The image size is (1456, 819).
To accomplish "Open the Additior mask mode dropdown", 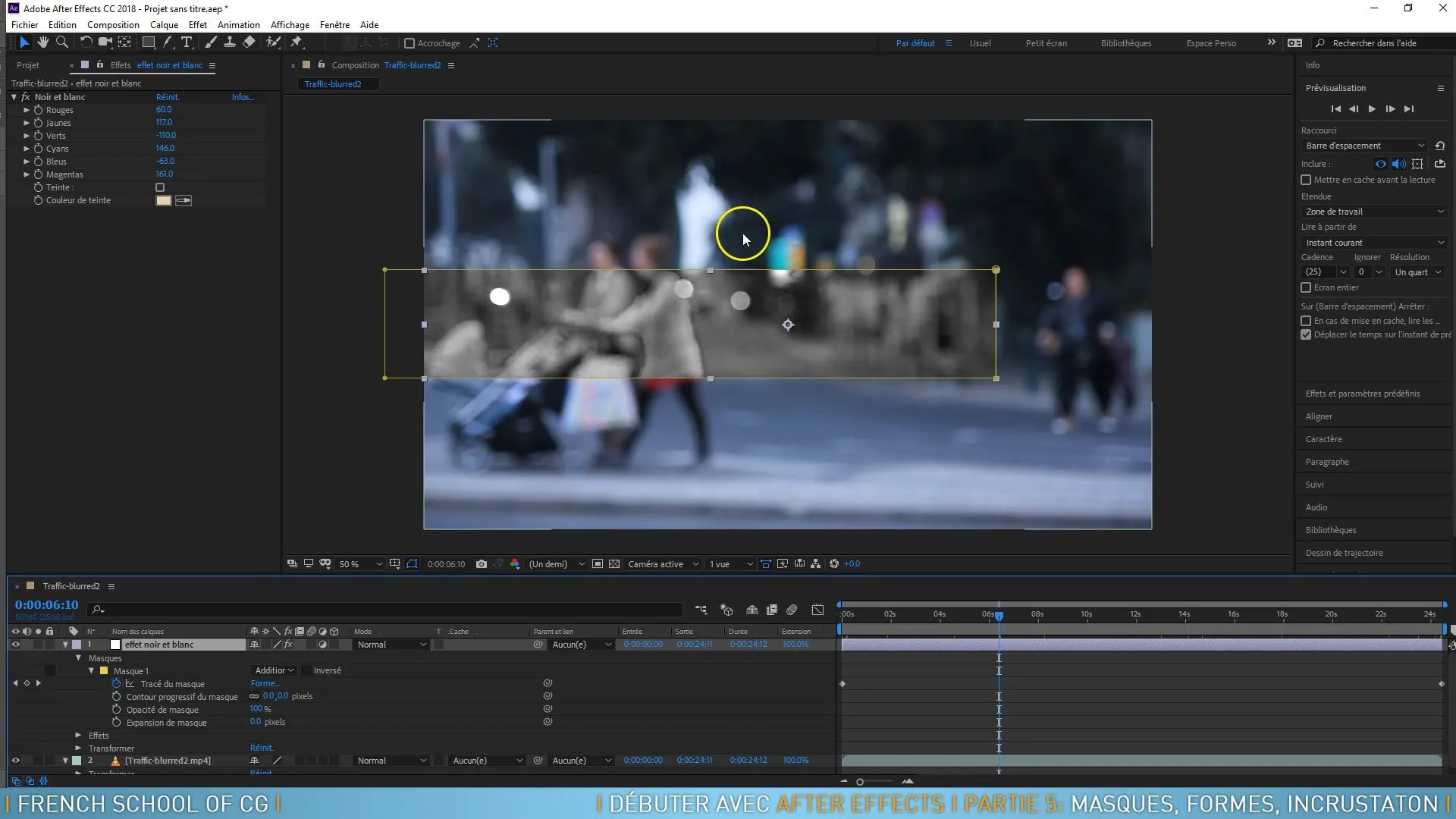I will (274, 670).
